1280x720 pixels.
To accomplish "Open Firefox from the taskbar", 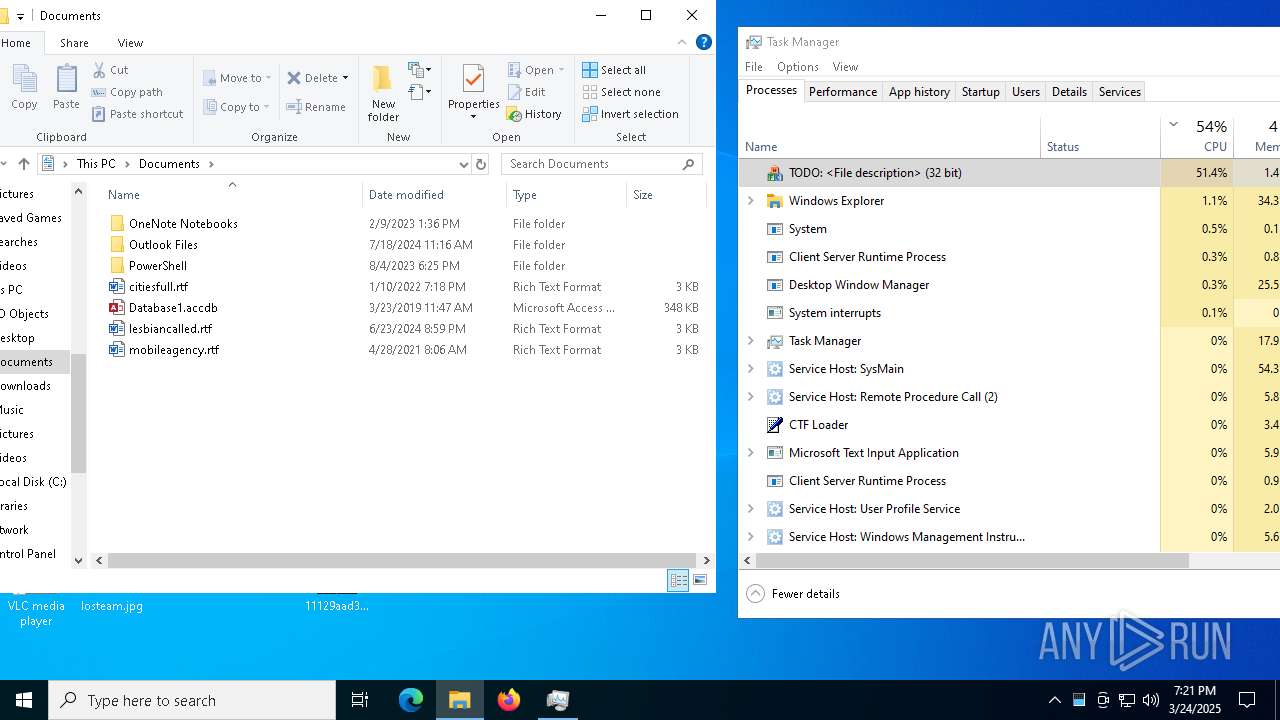I will [509, 700].
